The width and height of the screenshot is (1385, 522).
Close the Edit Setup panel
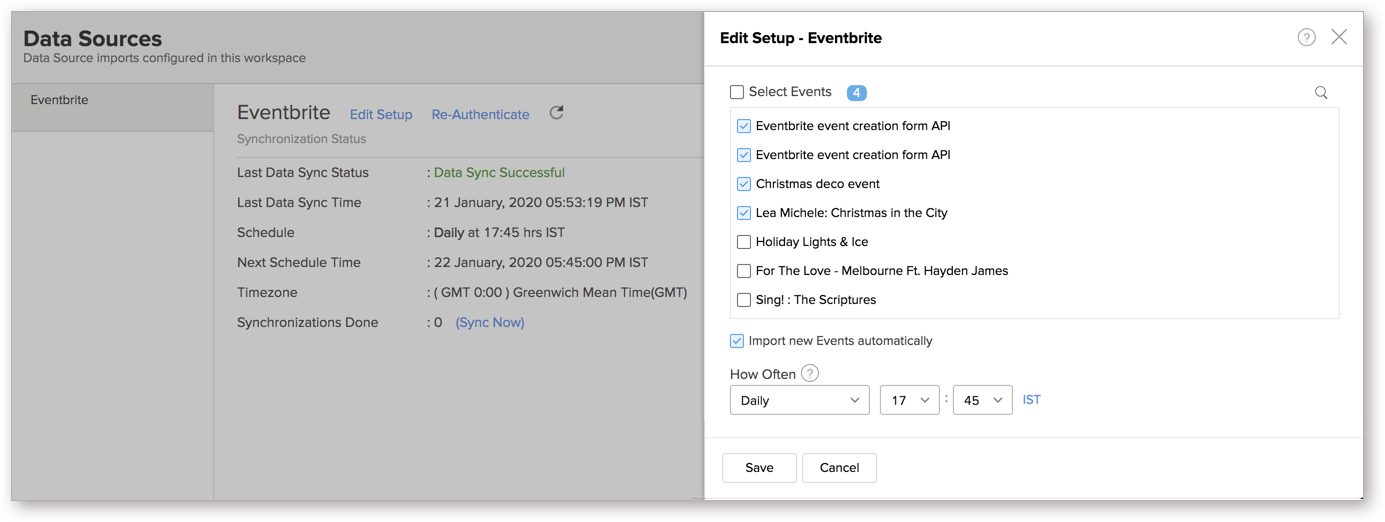tap(1339, 37)
